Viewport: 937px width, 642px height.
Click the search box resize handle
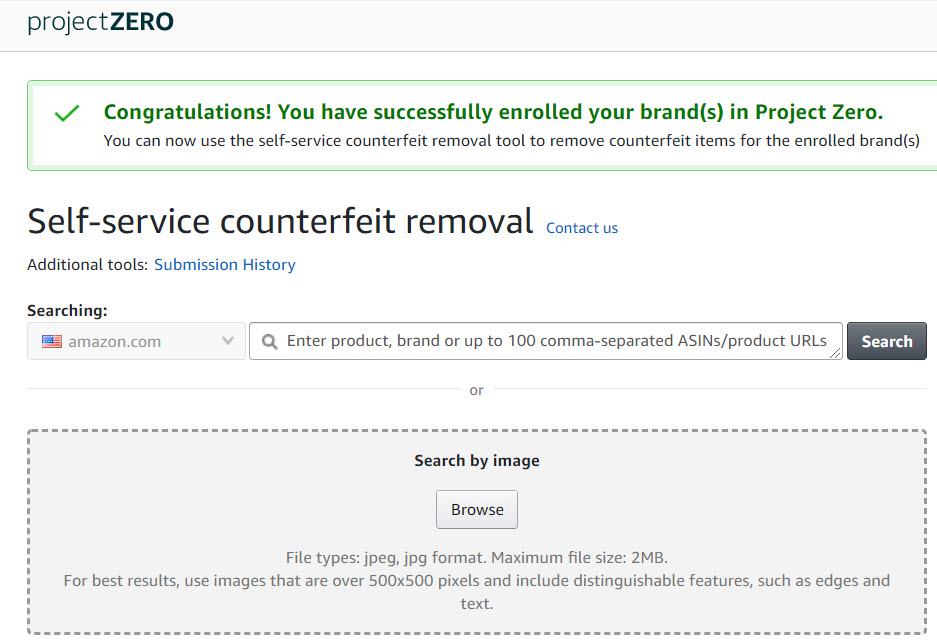(x=836, y=354)
